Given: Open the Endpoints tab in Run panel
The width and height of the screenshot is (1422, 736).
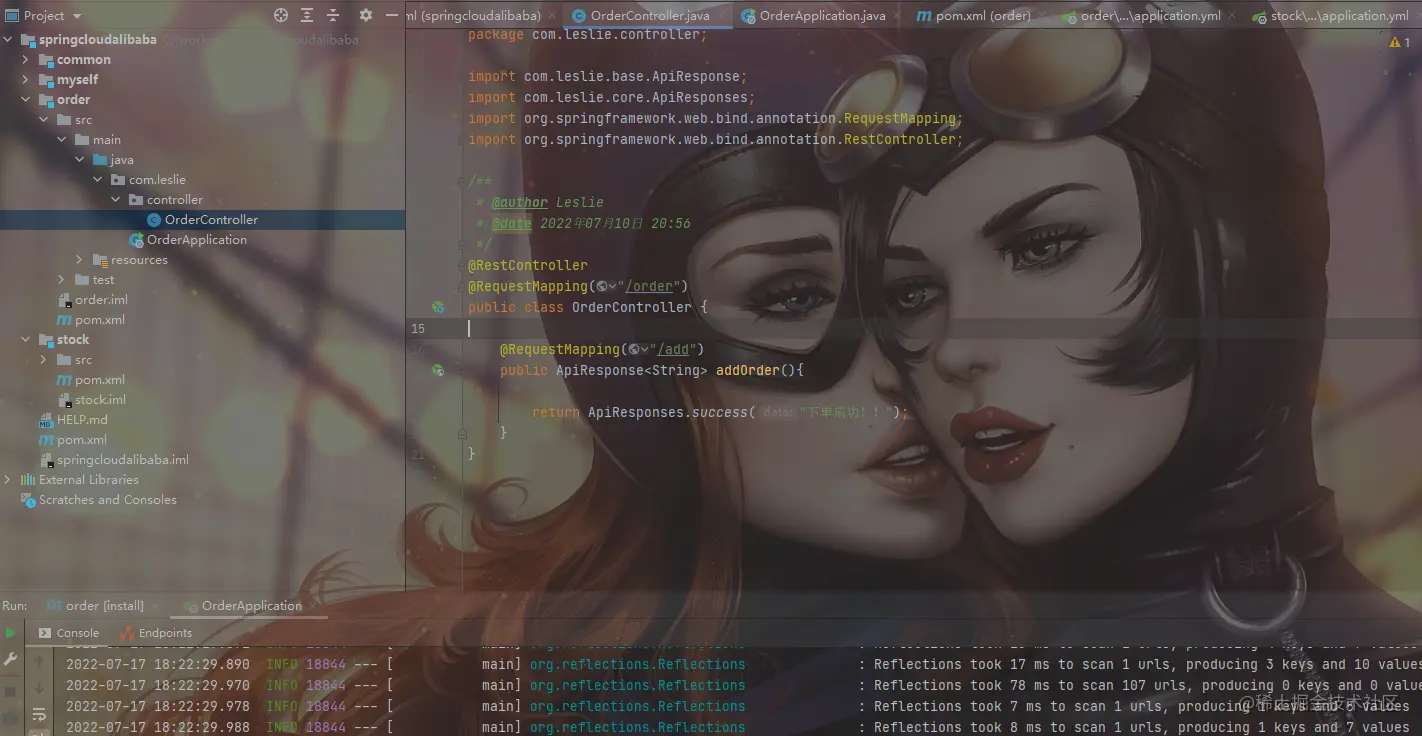Looking at the screenshot, I should pyautogui.click(x=156, y=633).
